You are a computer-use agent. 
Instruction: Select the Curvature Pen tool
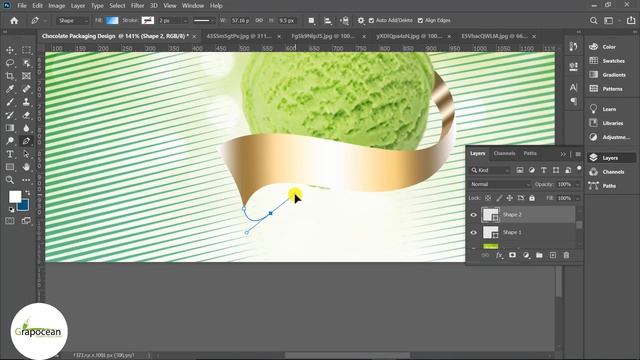[26, 141]
